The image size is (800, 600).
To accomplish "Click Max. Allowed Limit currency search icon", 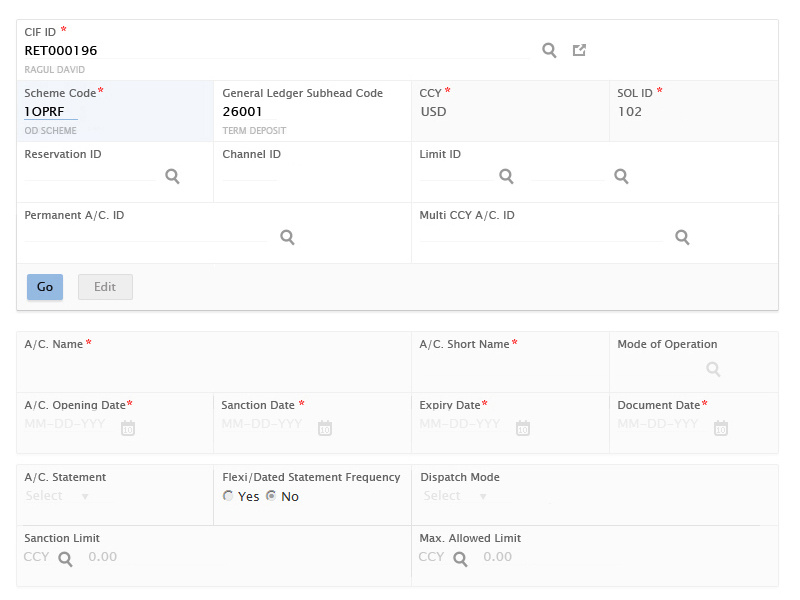I will click(x=460, y=559).
